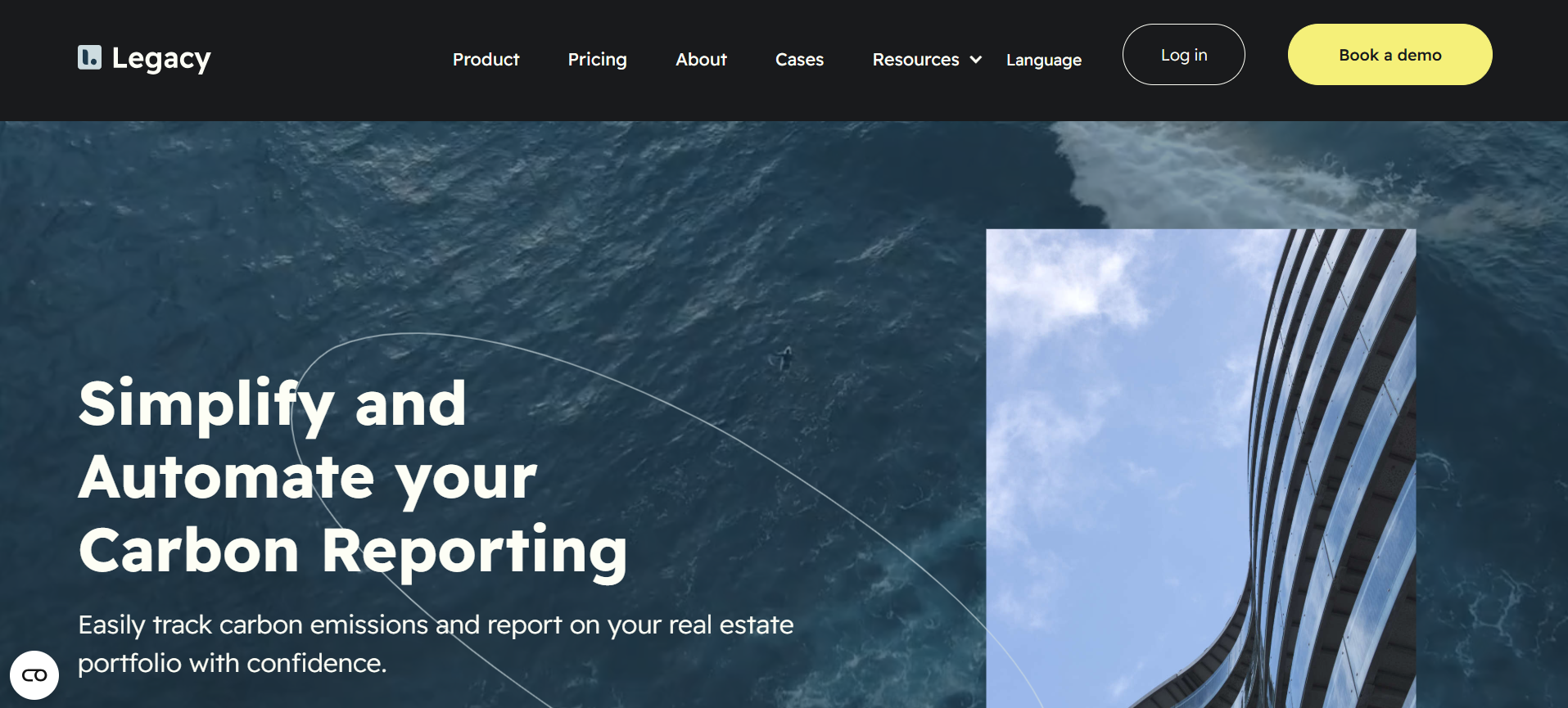Click the yellow Book a demo button
The image size is (1568, 708).
point(1390,55)
